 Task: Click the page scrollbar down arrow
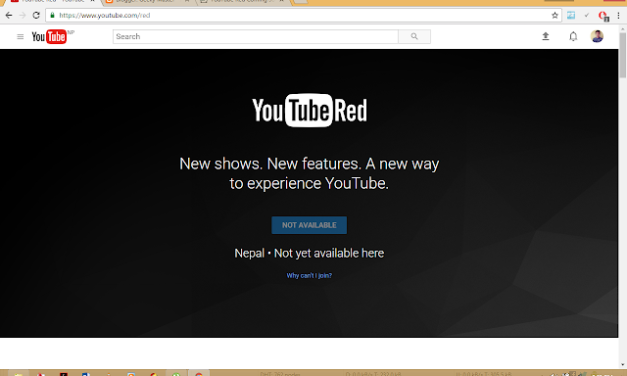(x=623, y=364)
